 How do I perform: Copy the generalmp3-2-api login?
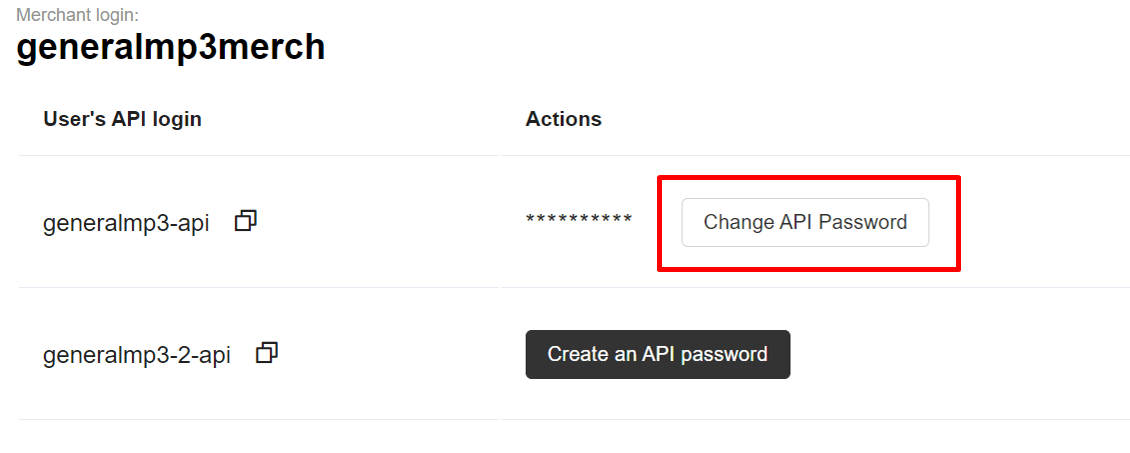267,353
